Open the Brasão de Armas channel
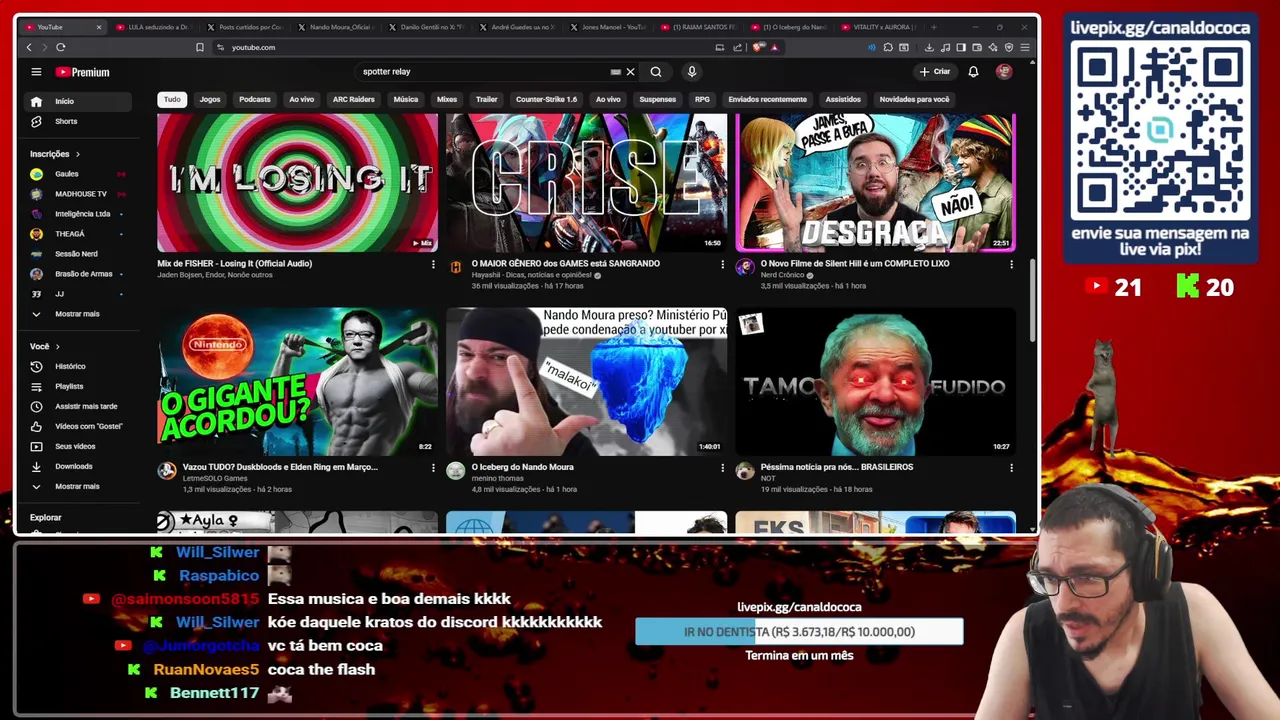The height and width of the screenshot is (720, 1280). 78,274
